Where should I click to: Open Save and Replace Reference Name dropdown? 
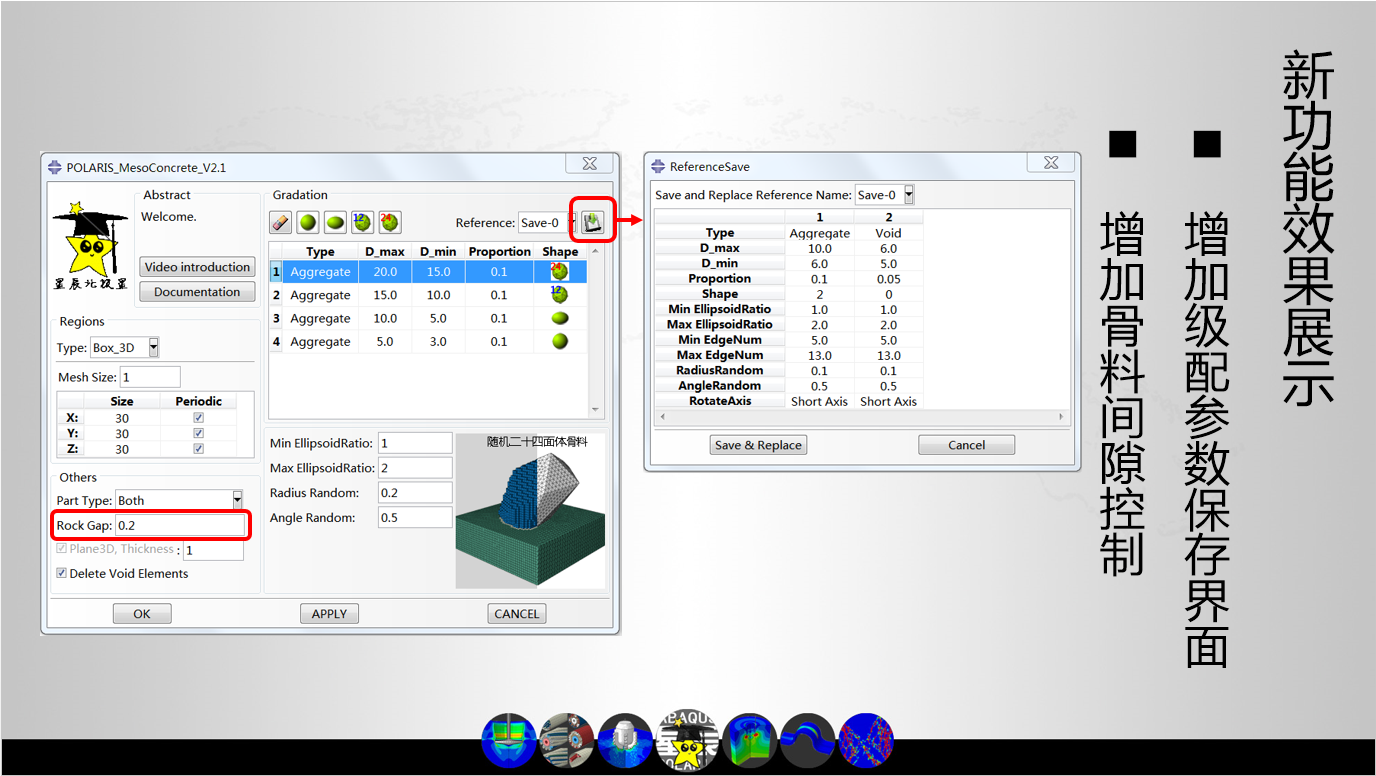pos(908,195)
